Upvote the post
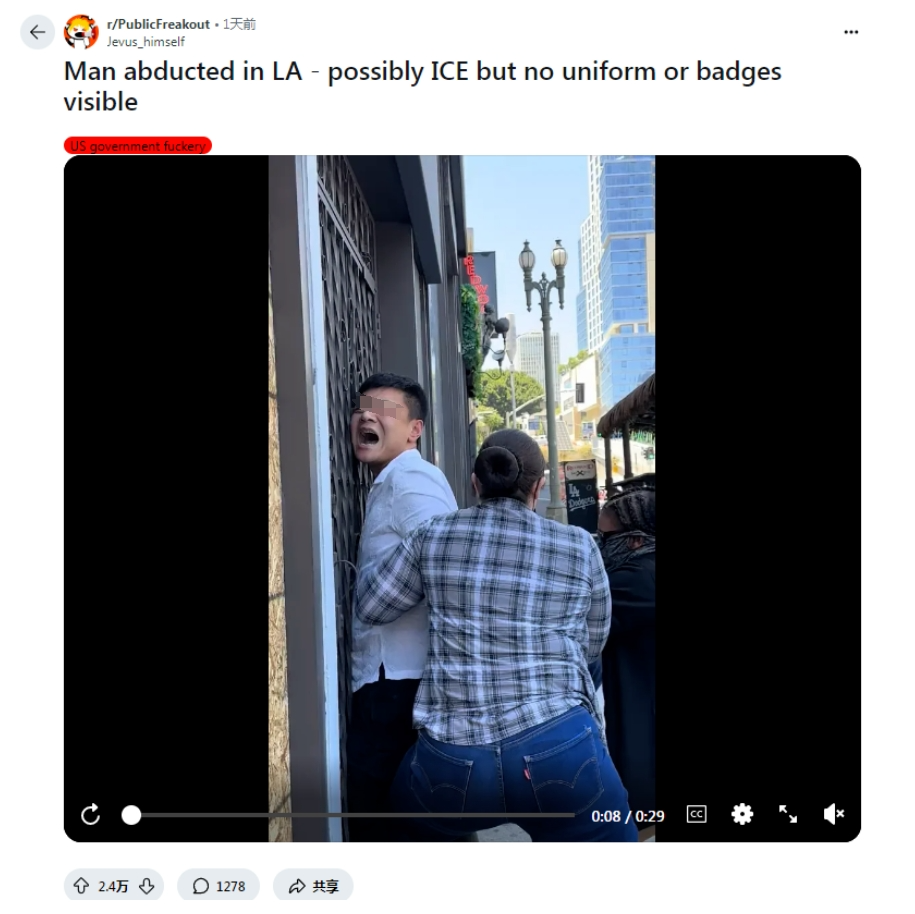The height and width of the screenshot is (914, 915). tap(81, 886)
